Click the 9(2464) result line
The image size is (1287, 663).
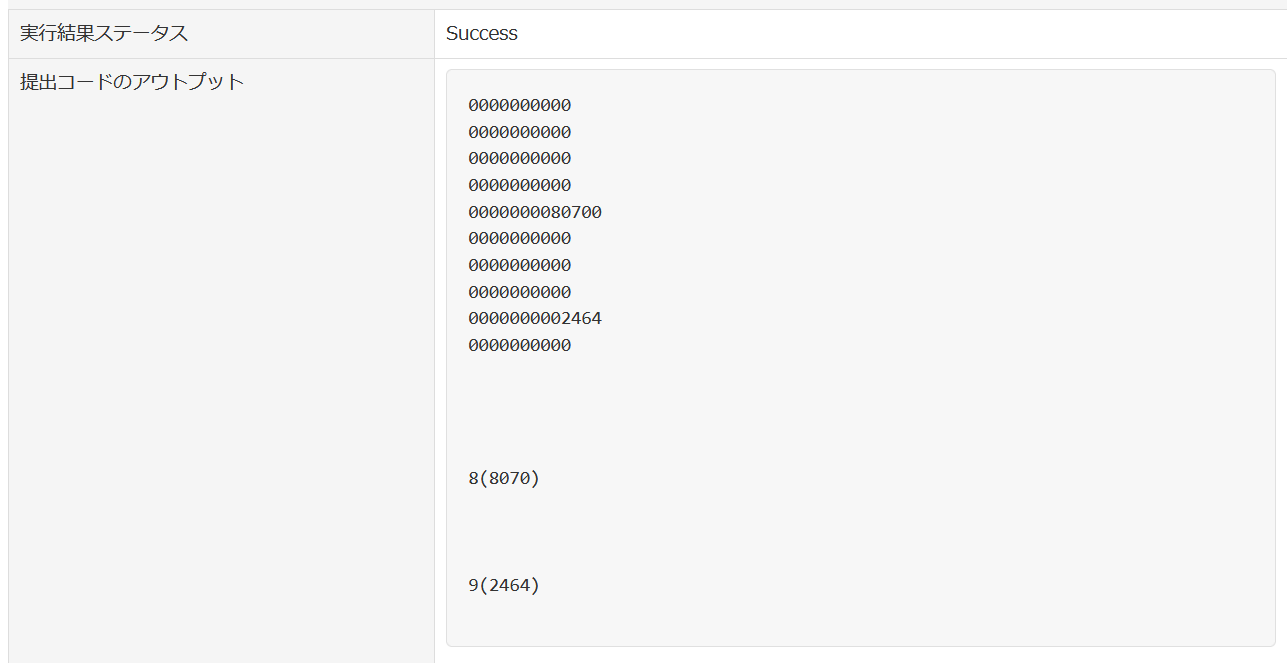tap(503, 585)
